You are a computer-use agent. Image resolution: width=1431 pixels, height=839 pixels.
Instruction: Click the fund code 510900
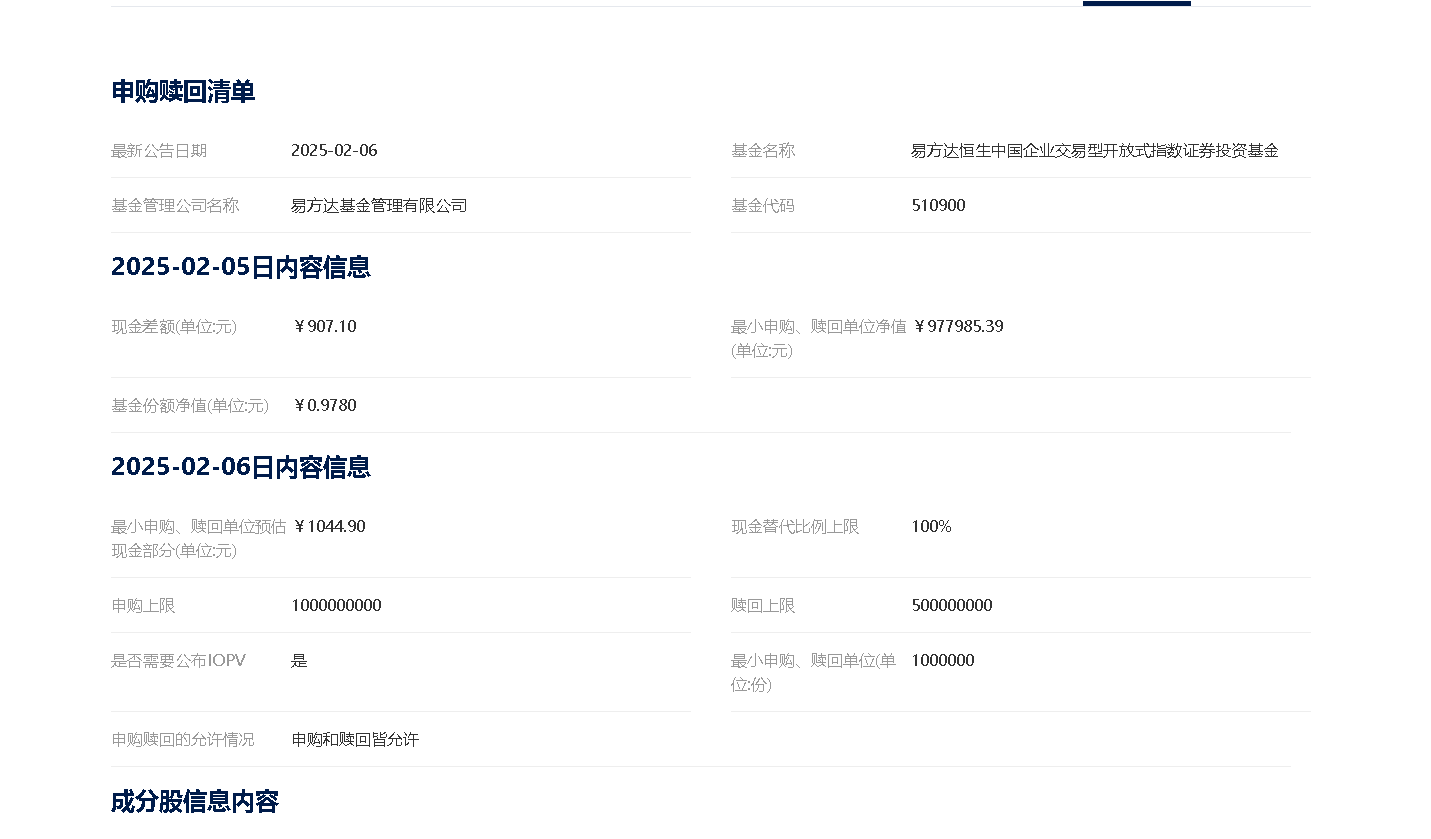[x=939, y=206]
